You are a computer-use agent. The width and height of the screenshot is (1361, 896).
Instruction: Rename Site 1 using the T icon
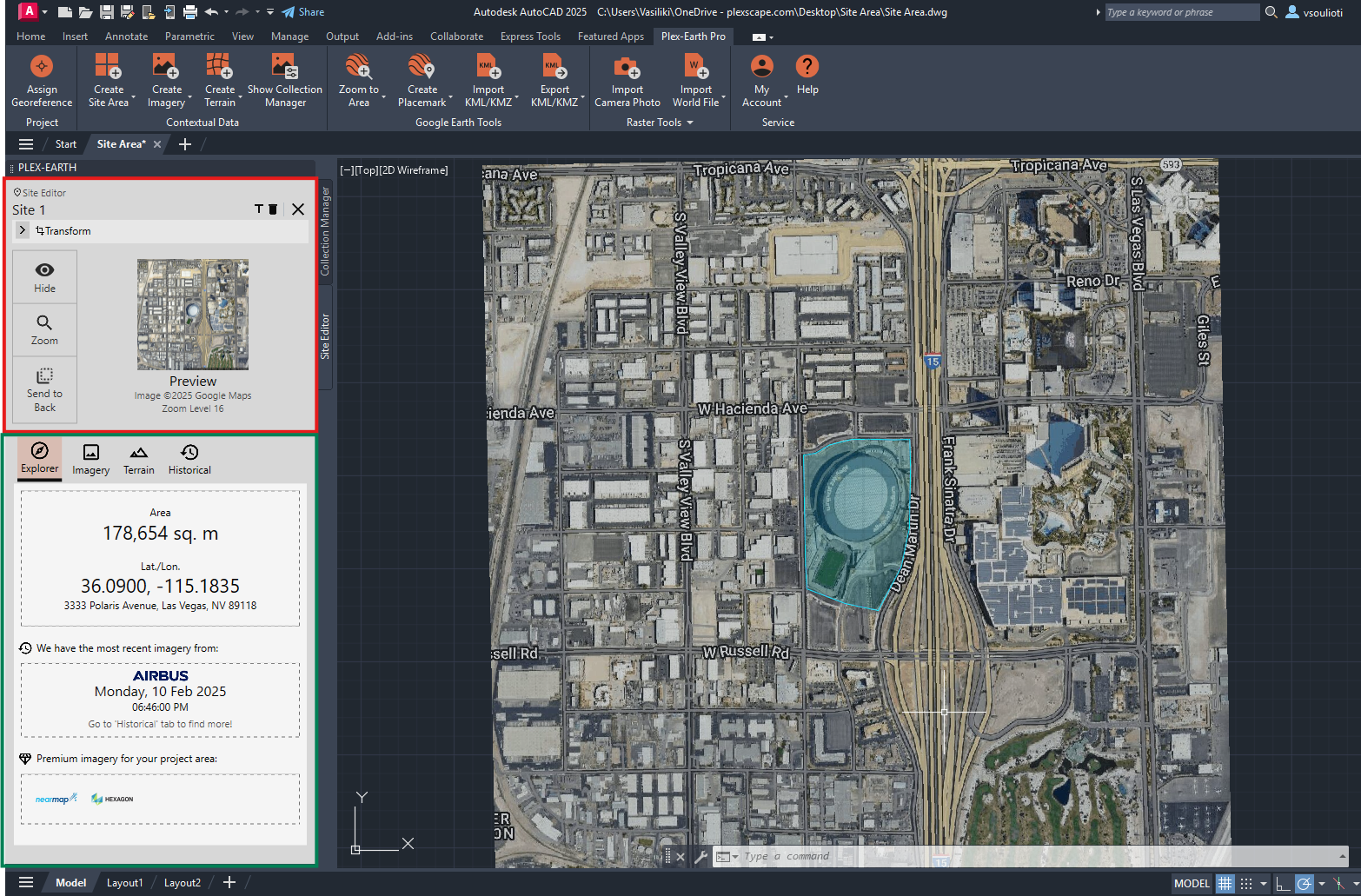pos(258,209)
